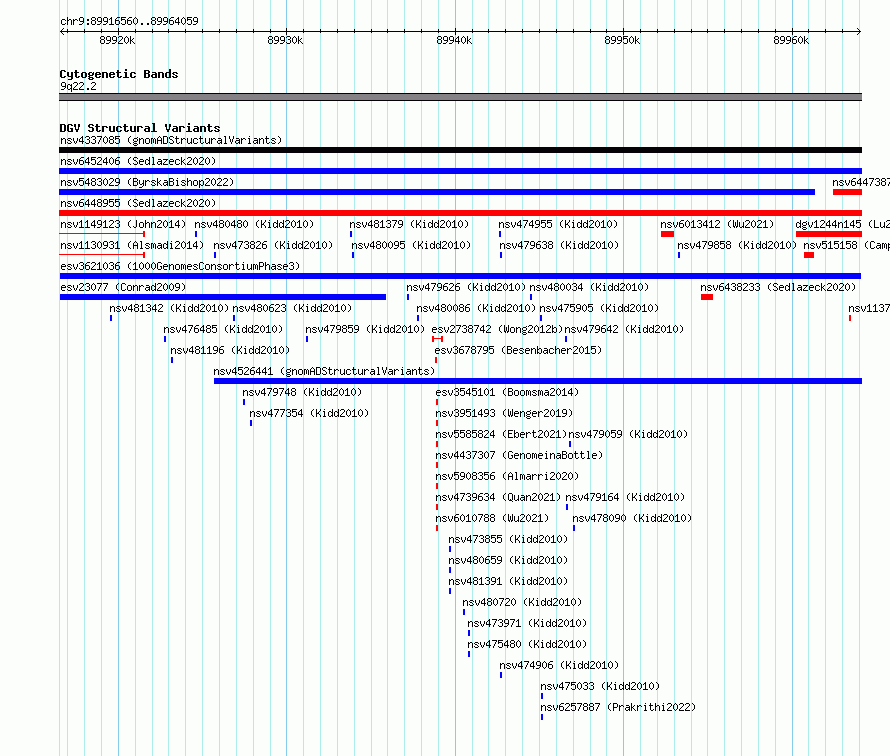The width and height of the screenshot is (890, 756).
Task: Click nsv475033 (Kidd2010) label
Action: point(600,686)
